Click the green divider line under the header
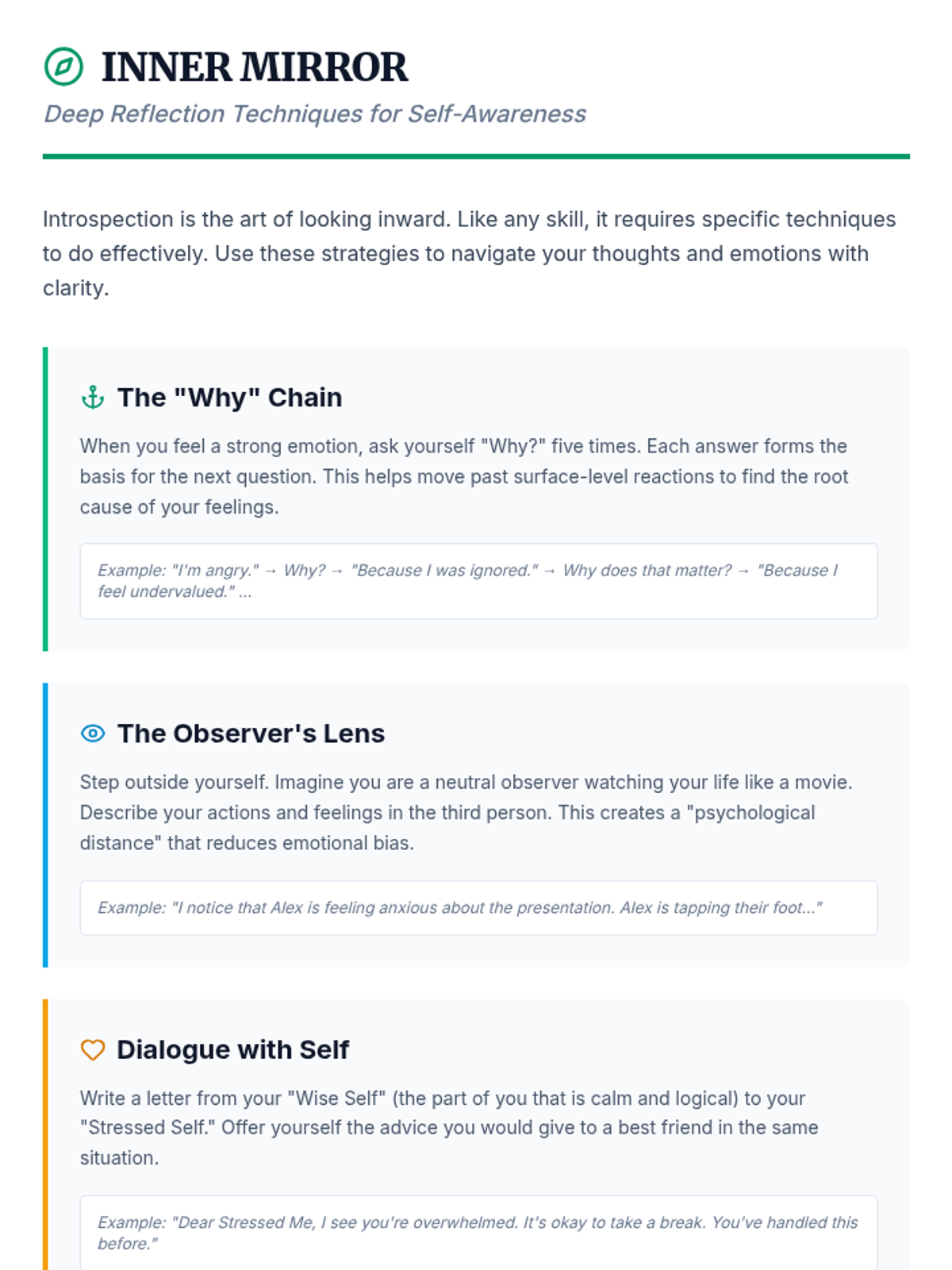 [476, 156]
